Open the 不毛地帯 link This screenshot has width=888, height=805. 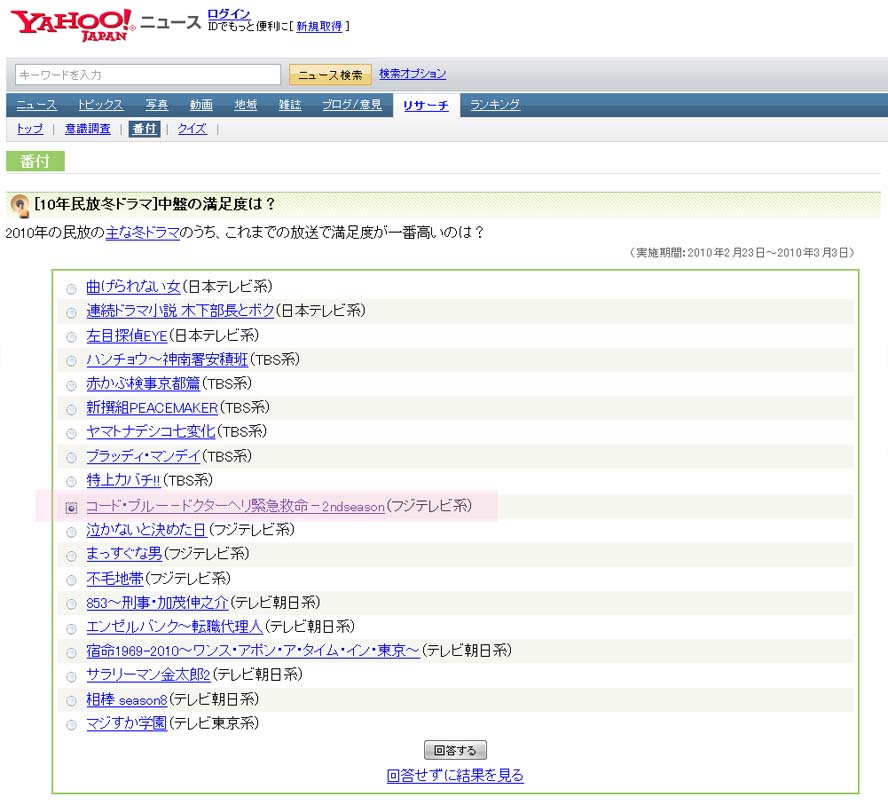click(x=115, y=579)
